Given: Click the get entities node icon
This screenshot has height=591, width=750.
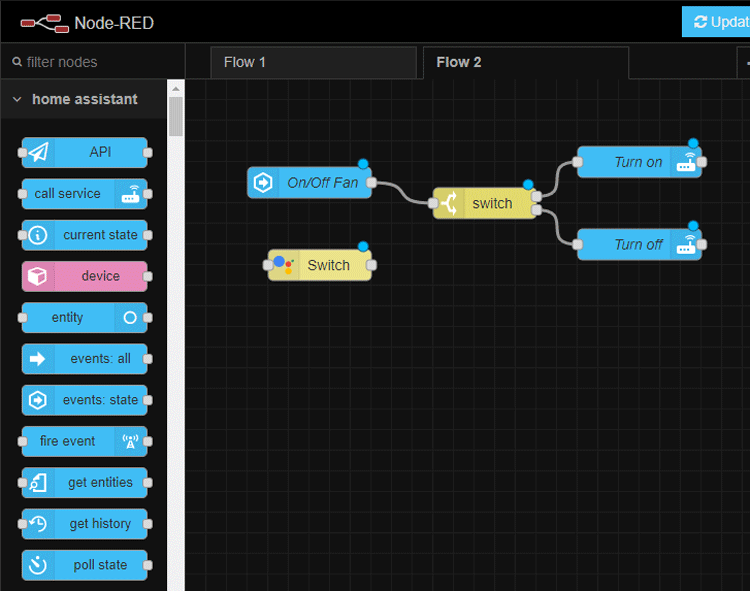Looking at the screenshot, I should pos(38,482).
